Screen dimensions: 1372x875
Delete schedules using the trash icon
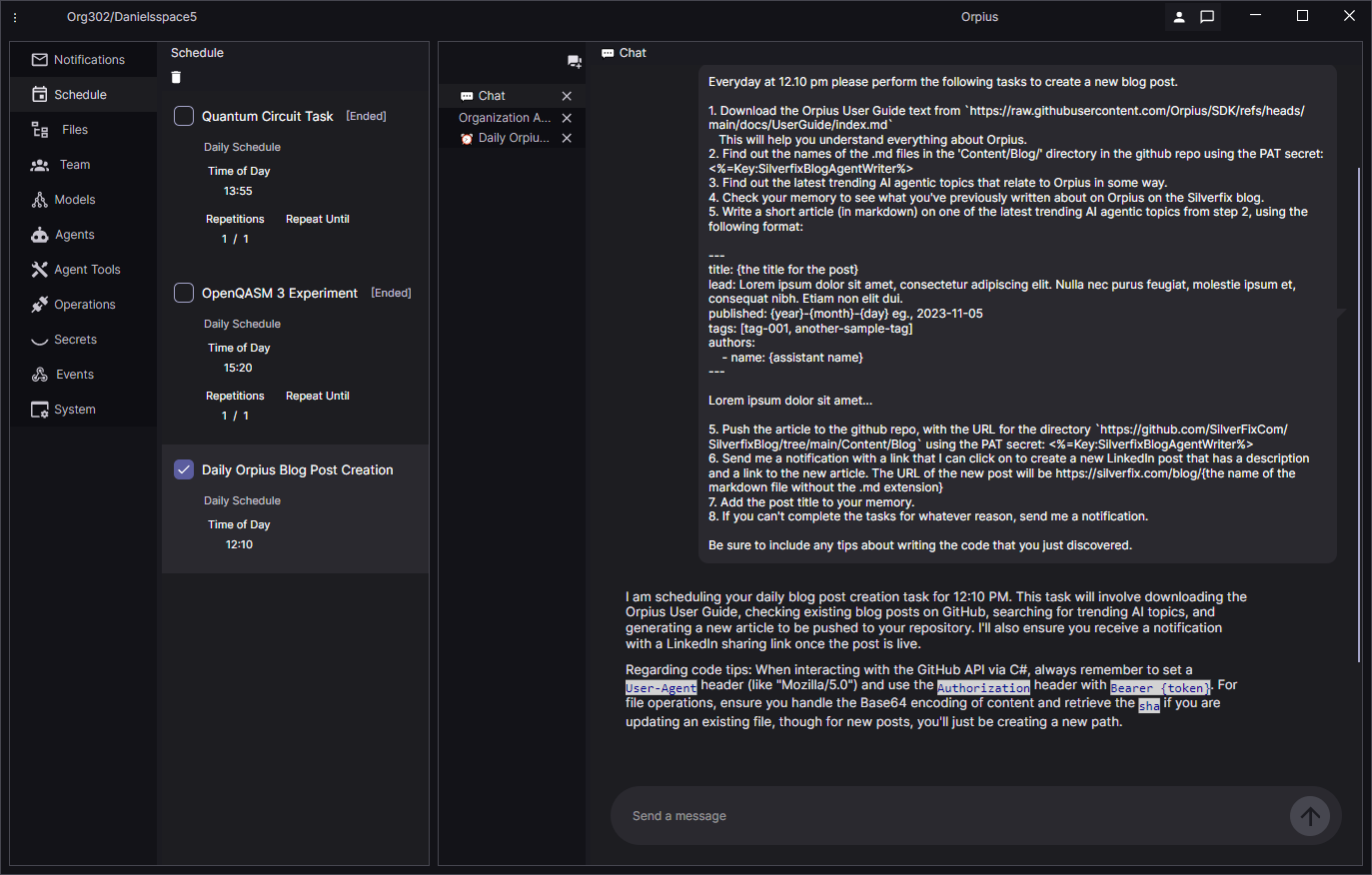pyautogui.click(x=176, y=76)
